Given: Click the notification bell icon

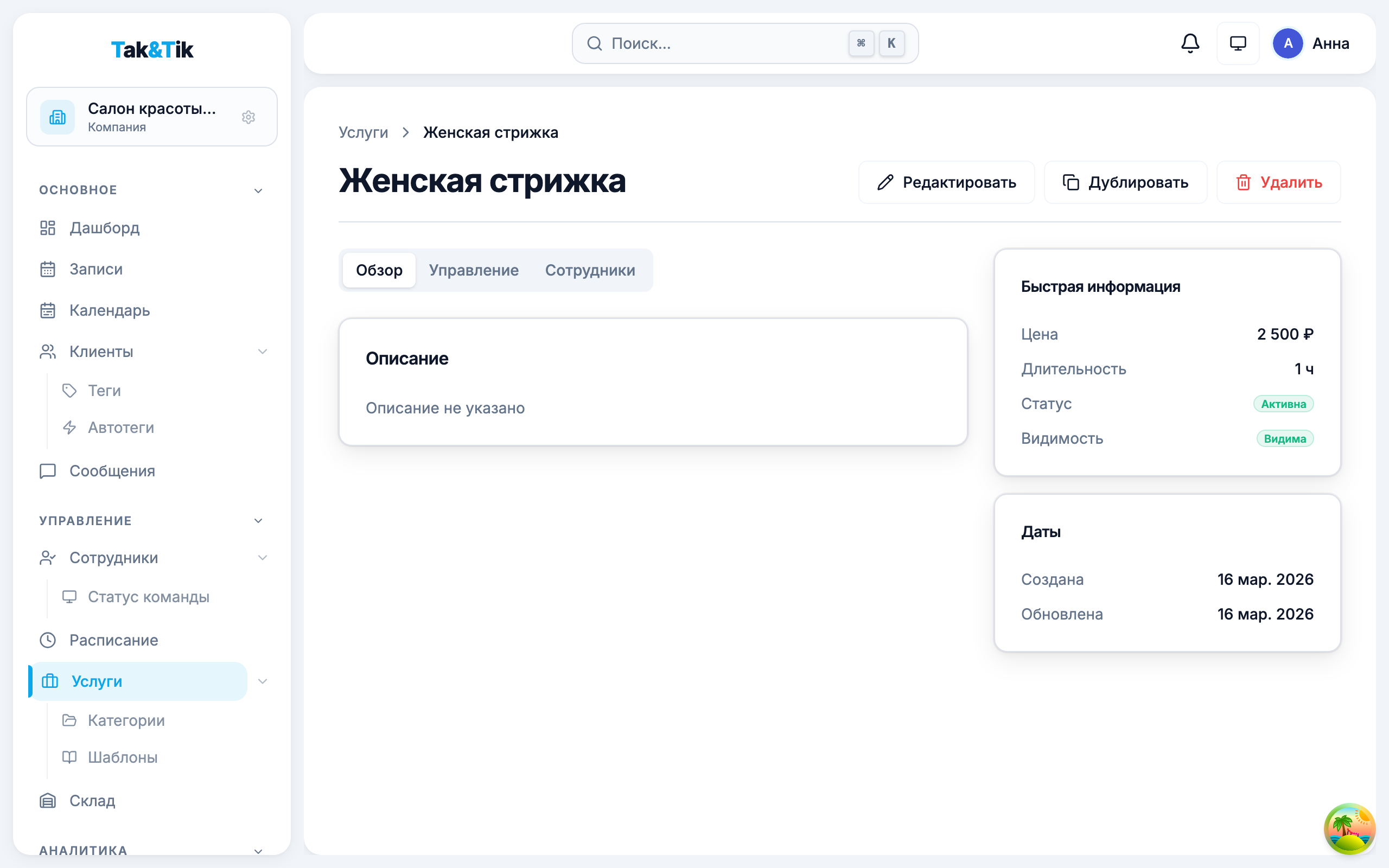Looking at the screenshot, I should [x=1190, y=43].
